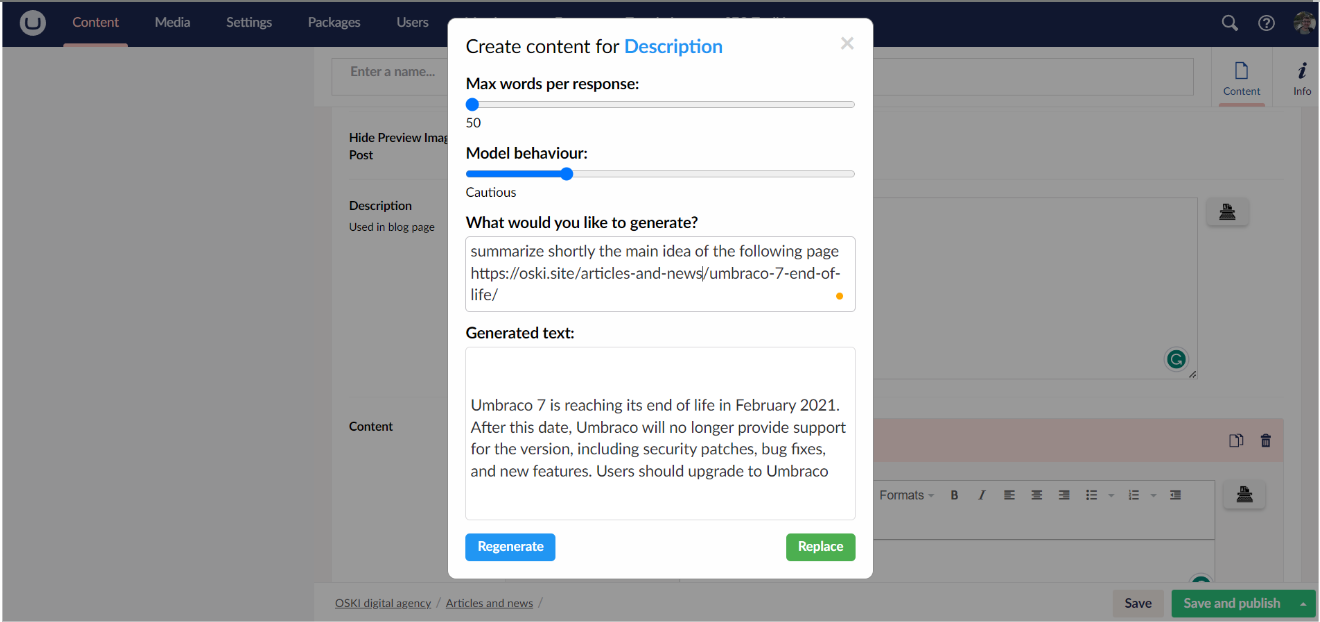This screenshot has height=622, width=1320.
Task: Open the help question mark icon
Action: pyautogui.click(x=1266, y=23)
